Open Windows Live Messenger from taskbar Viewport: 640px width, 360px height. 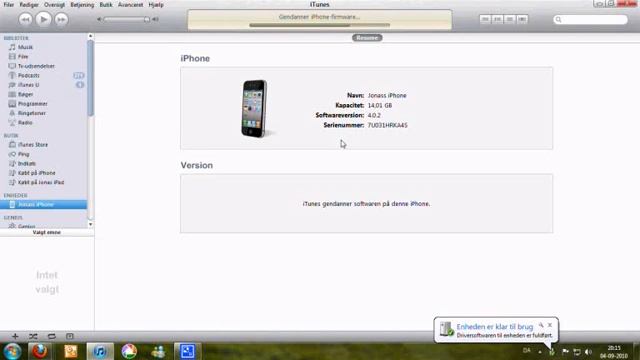[158, 351]
